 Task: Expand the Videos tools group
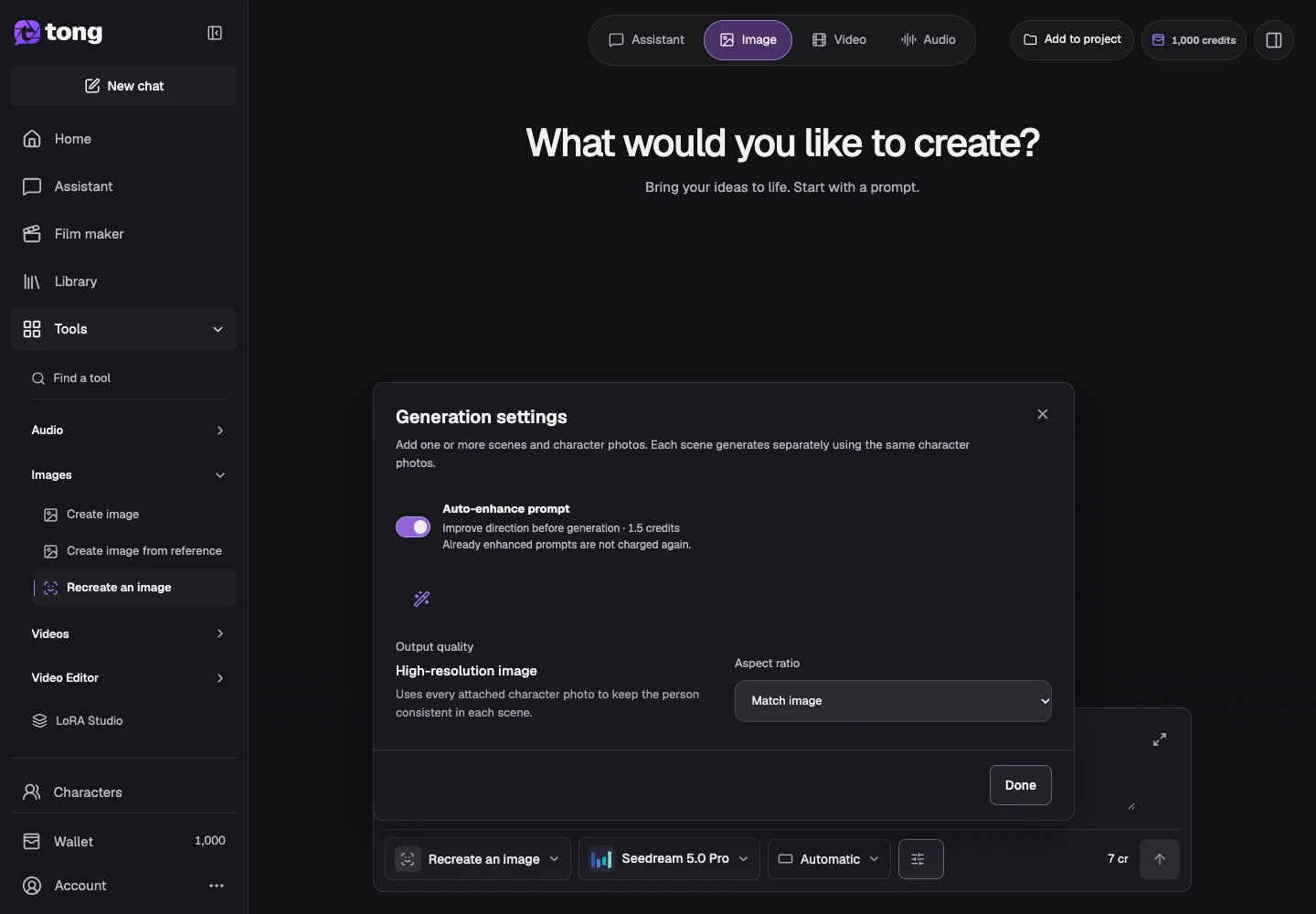(x=129, y=634)
